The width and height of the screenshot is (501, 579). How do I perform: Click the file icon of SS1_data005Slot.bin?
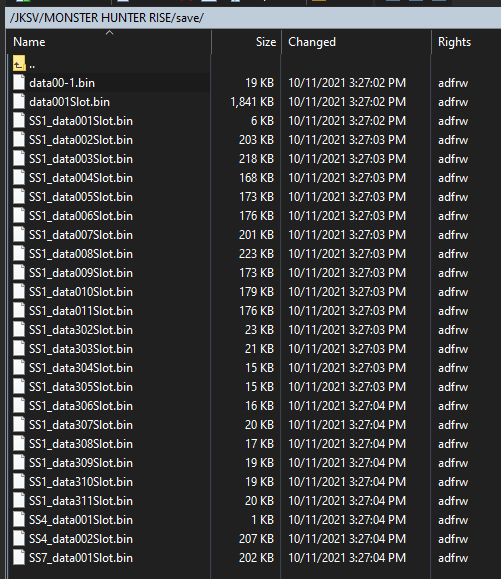click(x=19, y=197)
